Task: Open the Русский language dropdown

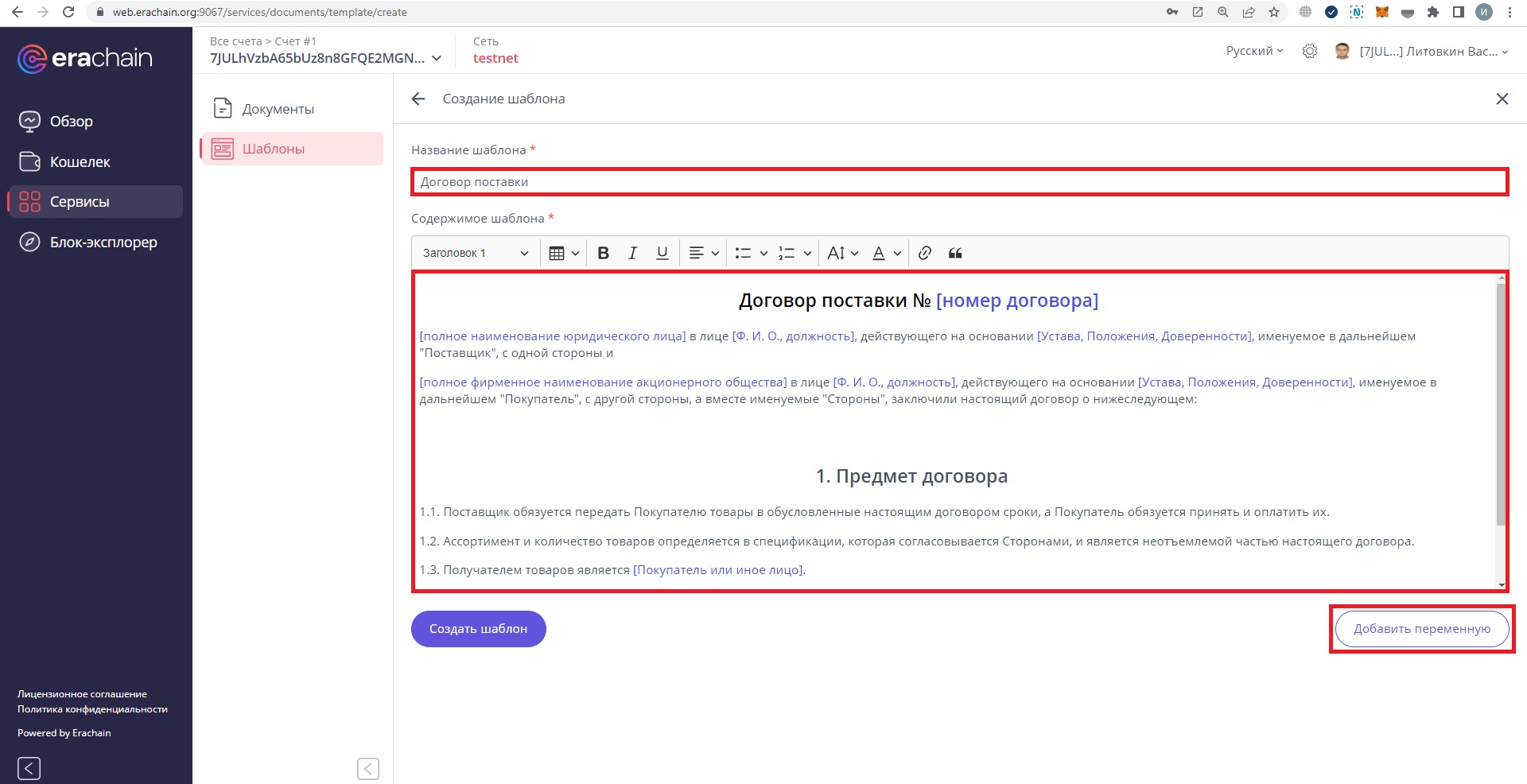Action: click(x=1253, y=50)
